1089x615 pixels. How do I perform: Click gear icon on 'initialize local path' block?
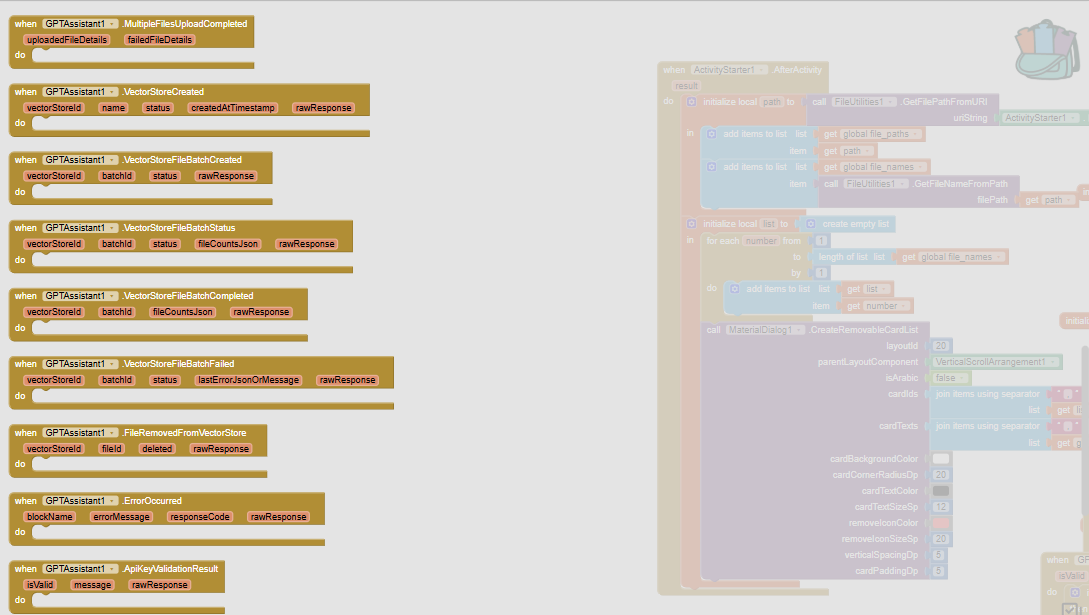[691, 102]
